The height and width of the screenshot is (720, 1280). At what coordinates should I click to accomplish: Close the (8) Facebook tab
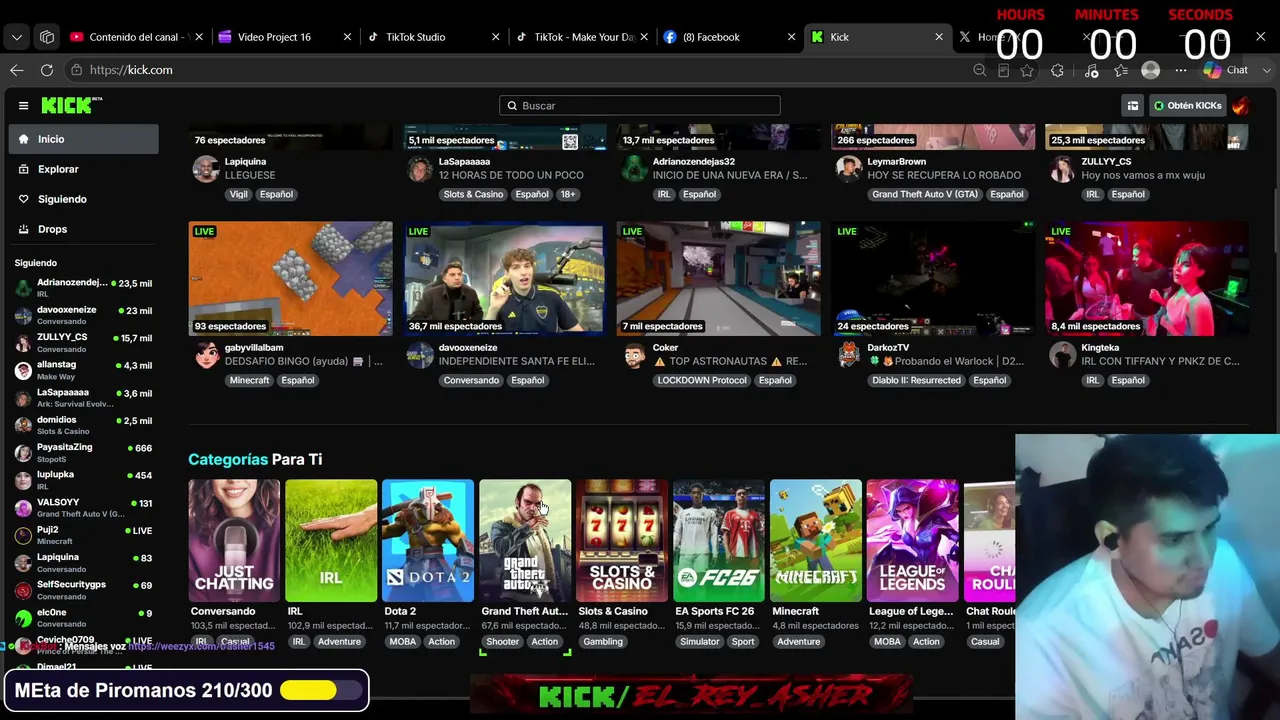tap(791, 37)
